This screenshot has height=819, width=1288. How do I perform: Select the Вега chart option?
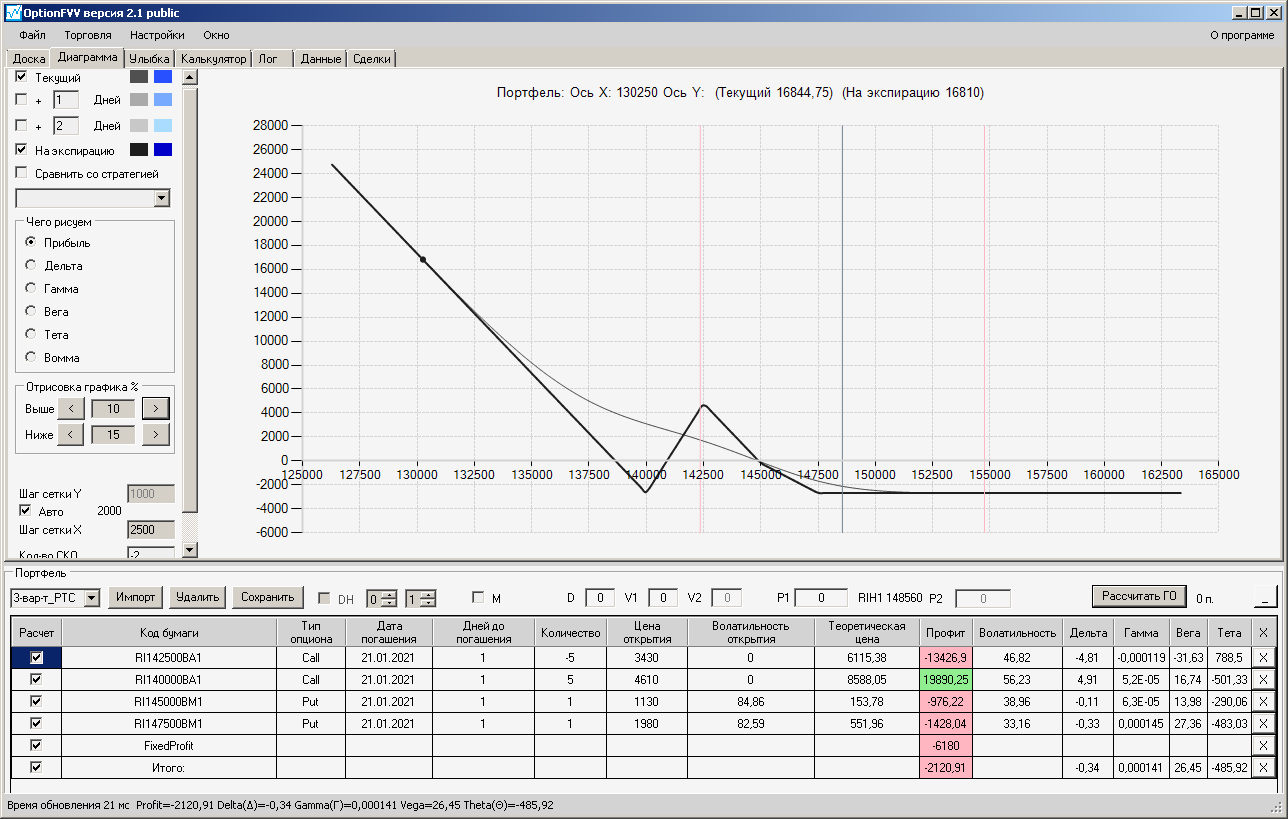click(31, 312)
